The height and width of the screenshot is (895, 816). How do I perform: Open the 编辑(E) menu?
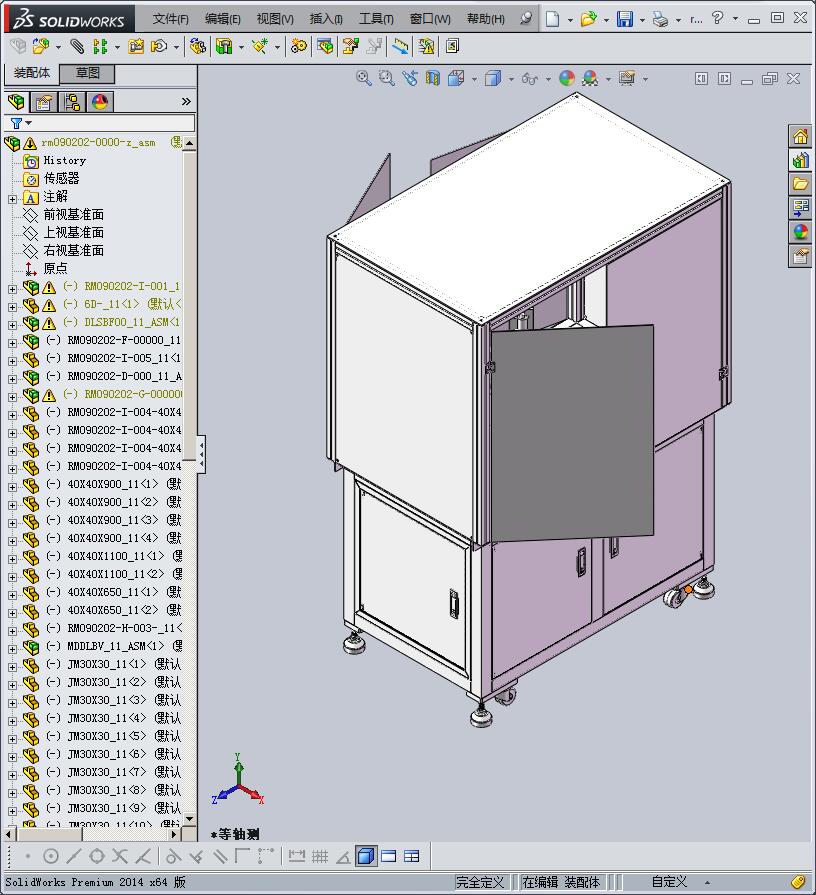[223, 19]
